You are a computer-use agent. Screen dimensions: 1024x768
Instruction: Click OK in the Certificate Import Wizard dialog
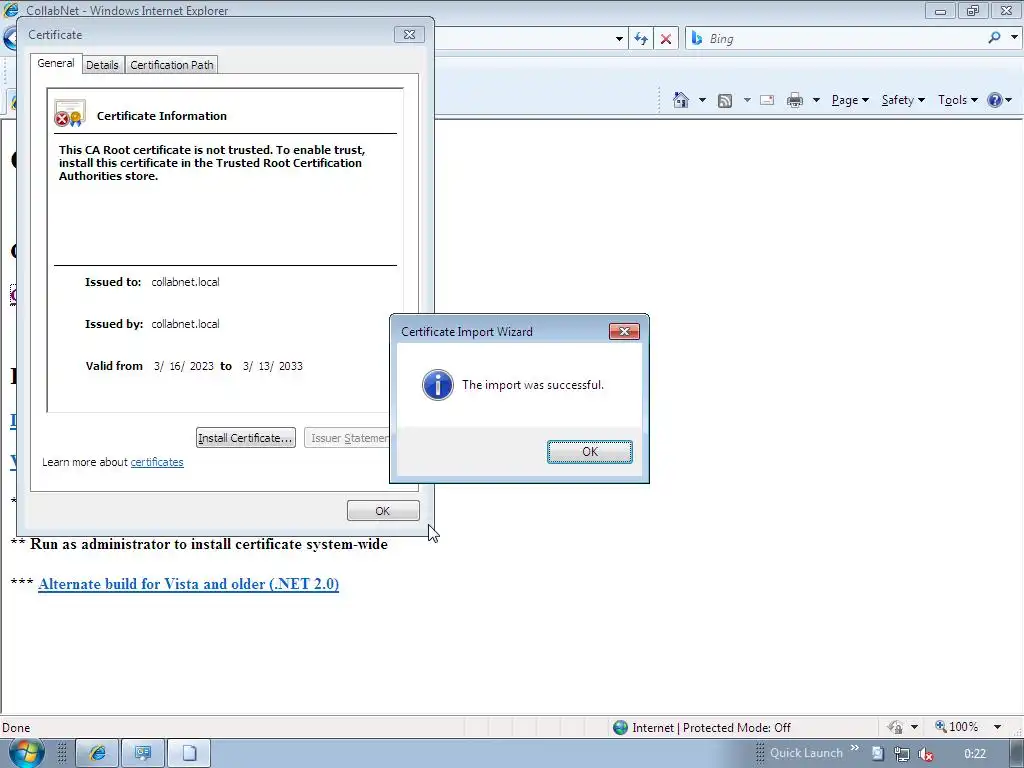[589, 452]
